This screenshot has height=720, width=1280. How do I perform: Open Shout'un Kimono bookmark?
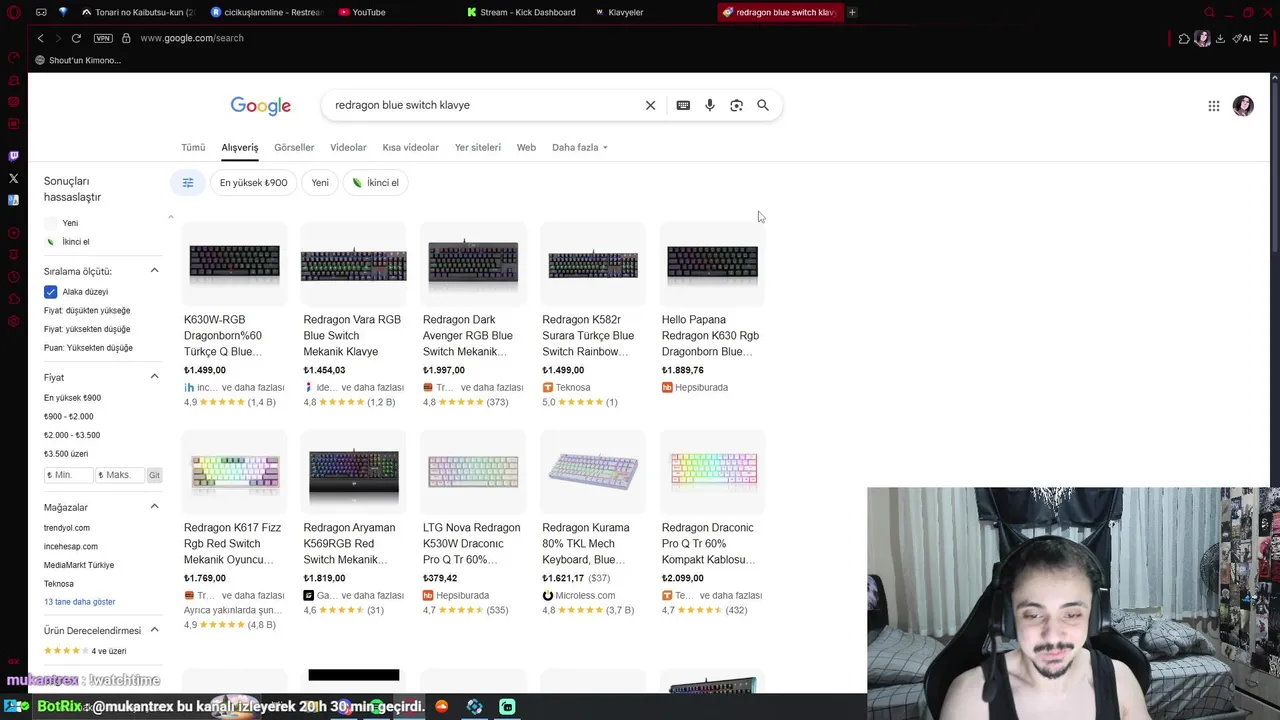pyautogui.click(x=78, y=60)
